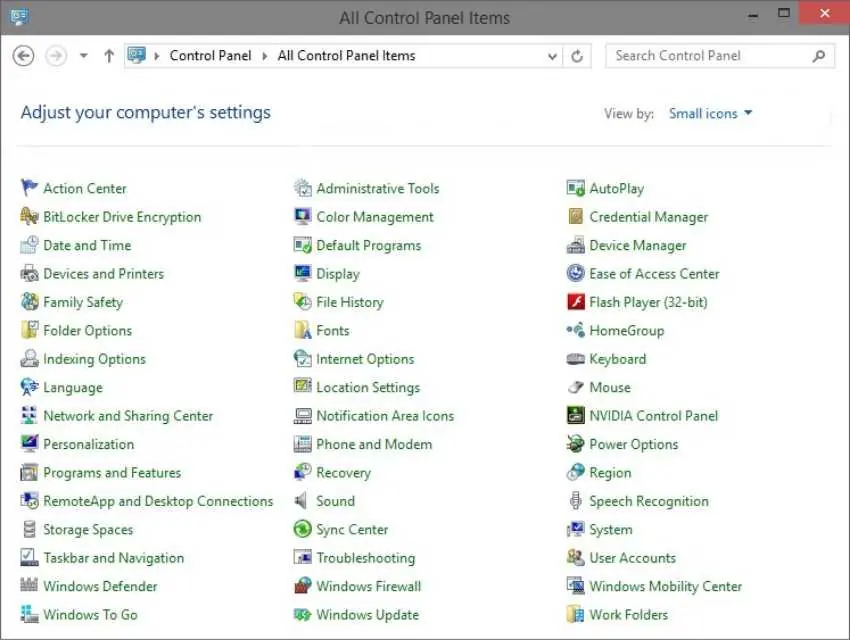
Task: Open the Flash Player red icon
Action: (x=576, y=302)
